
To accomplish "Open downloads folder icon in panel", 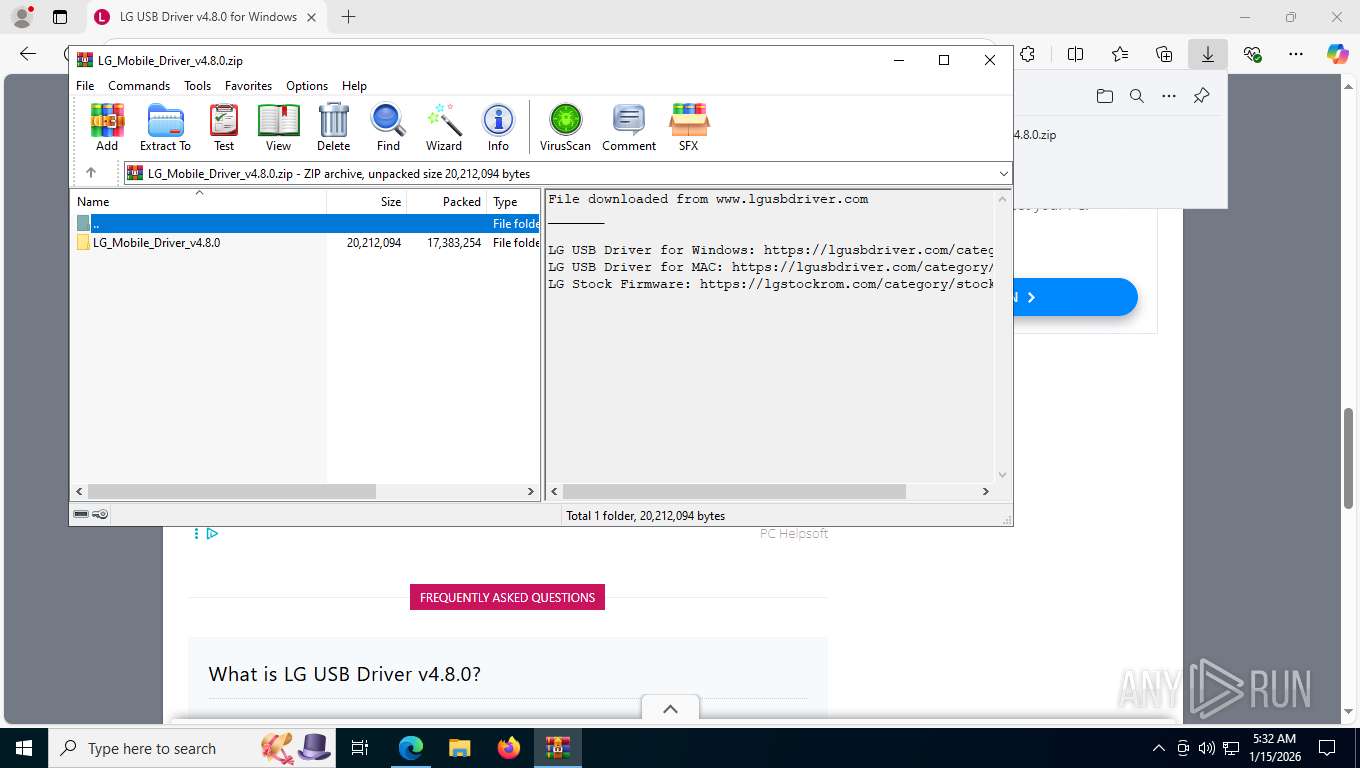I will [x=1104, y=96].
